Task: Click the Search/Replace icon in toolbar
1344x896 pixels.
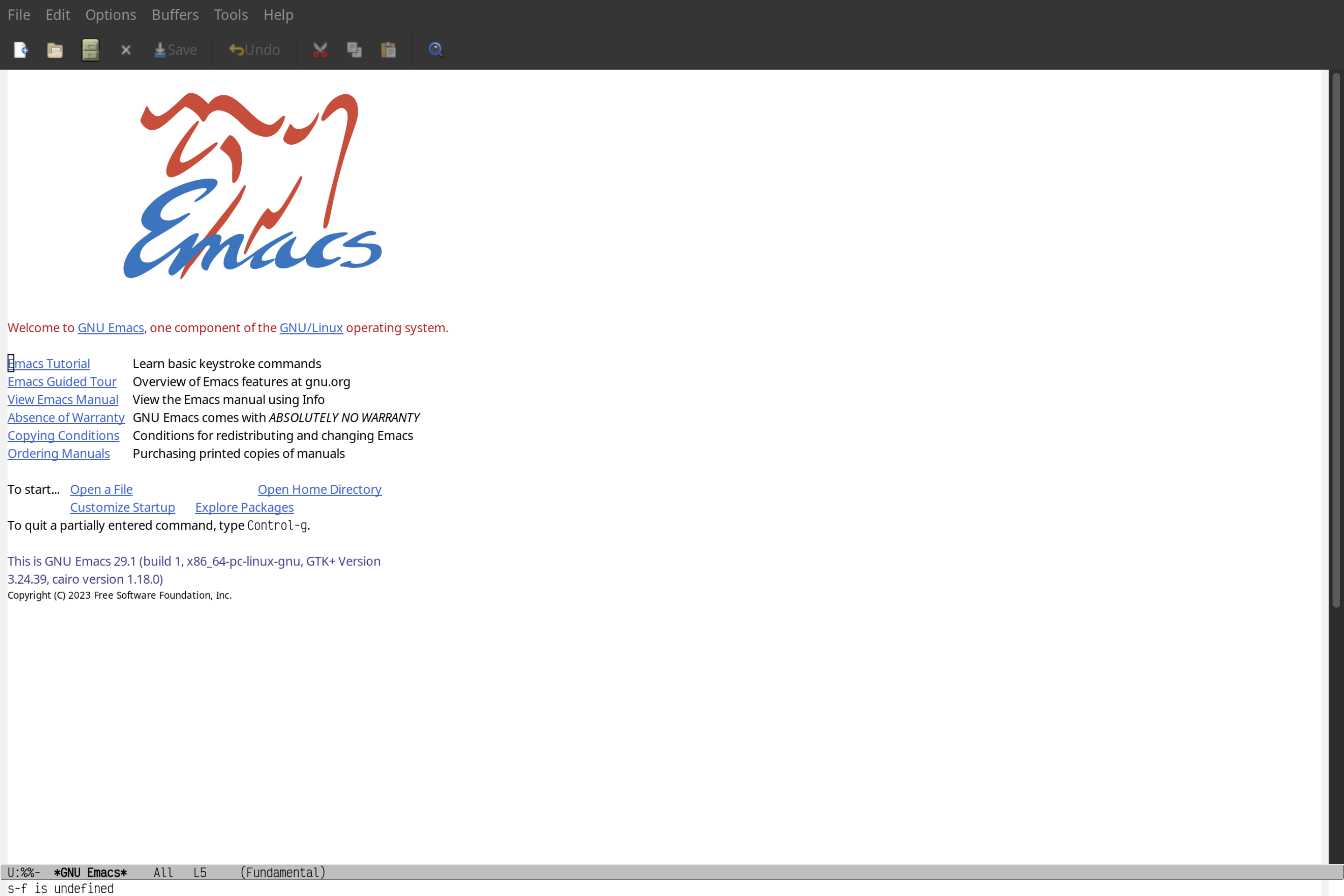Action: click(436, 48)
